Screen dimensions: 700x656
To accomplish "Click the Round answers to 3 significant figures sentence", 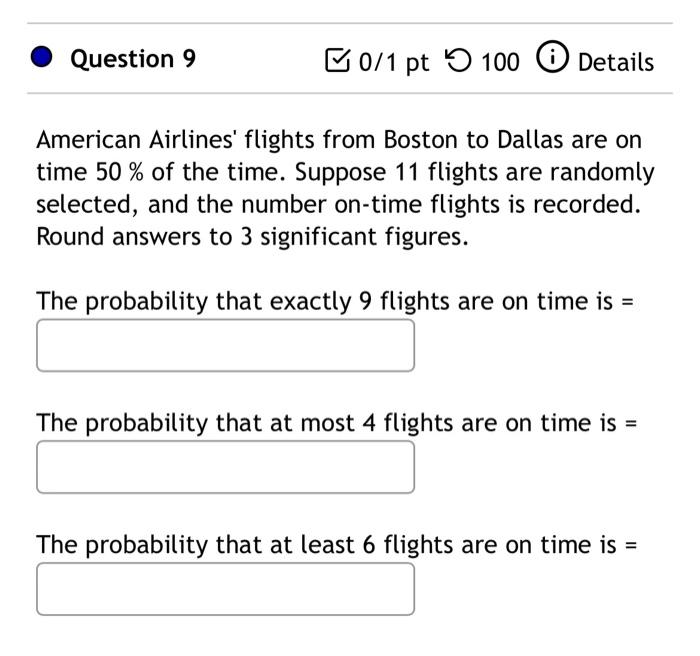I will pos(252,236).
